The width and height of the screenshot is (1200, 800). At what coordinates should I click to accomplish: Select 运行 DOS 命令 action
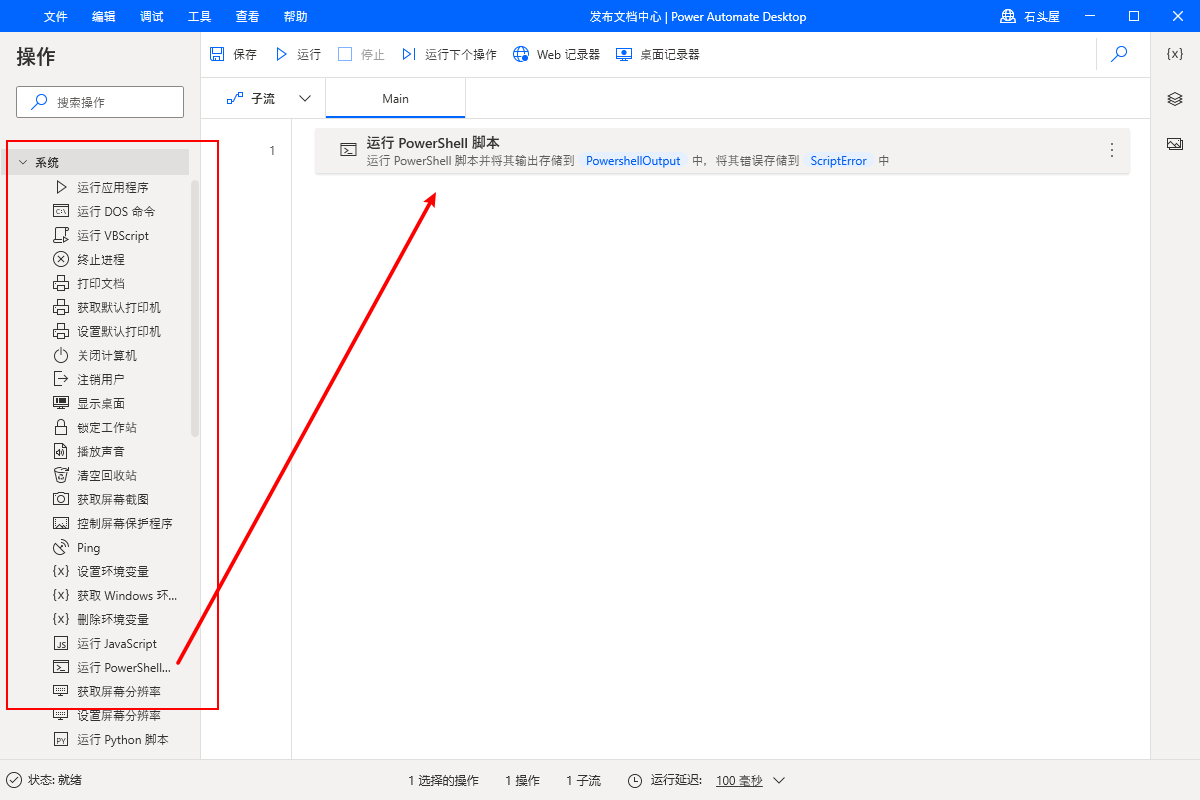[x=103, y=211]
